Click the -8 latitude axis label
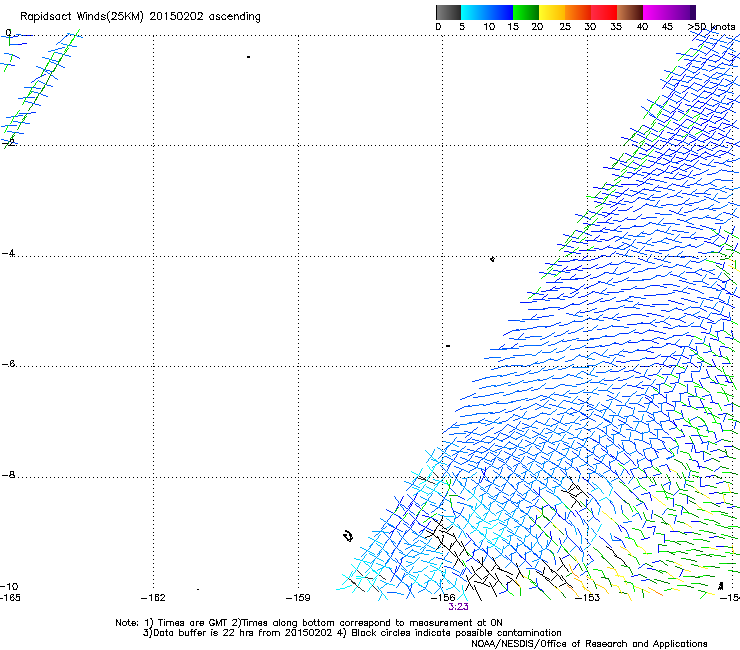The image size is (740, 650). pyautogui.click(x=8, y=474)
